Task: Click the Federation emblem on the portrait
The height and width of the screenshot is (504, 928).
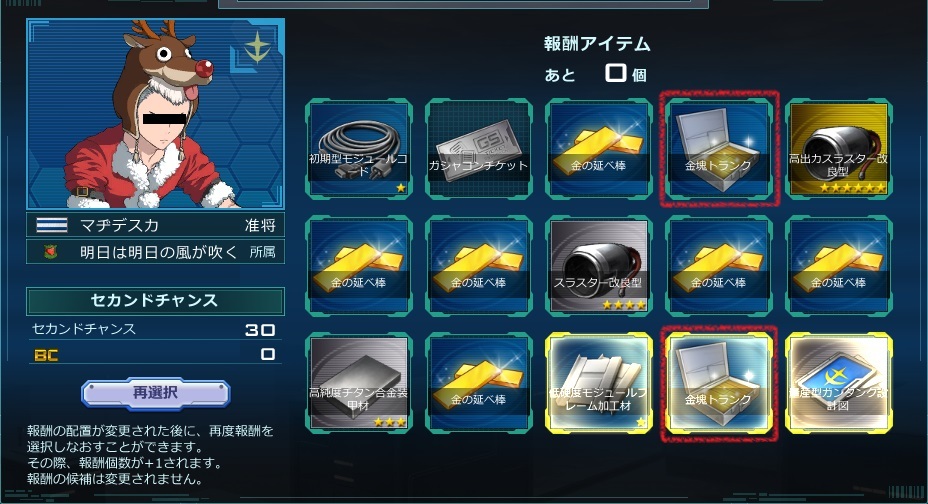Action: (x=257, y=47)
